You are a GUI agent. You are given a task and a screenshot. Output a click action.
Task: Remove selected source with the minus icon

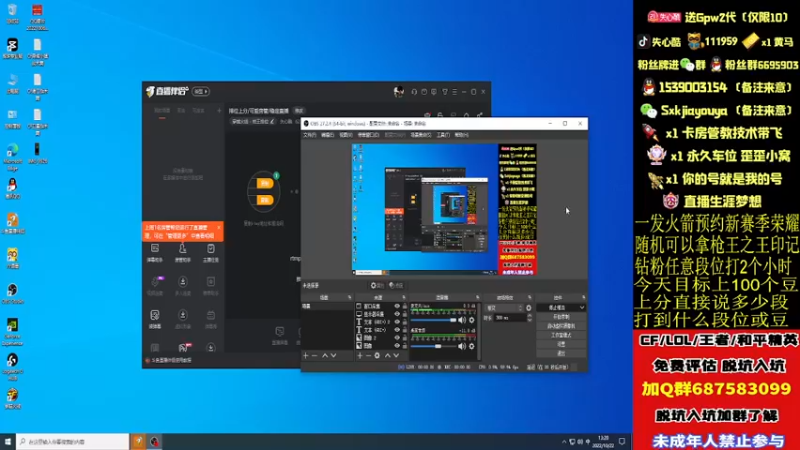pos(368,356)
